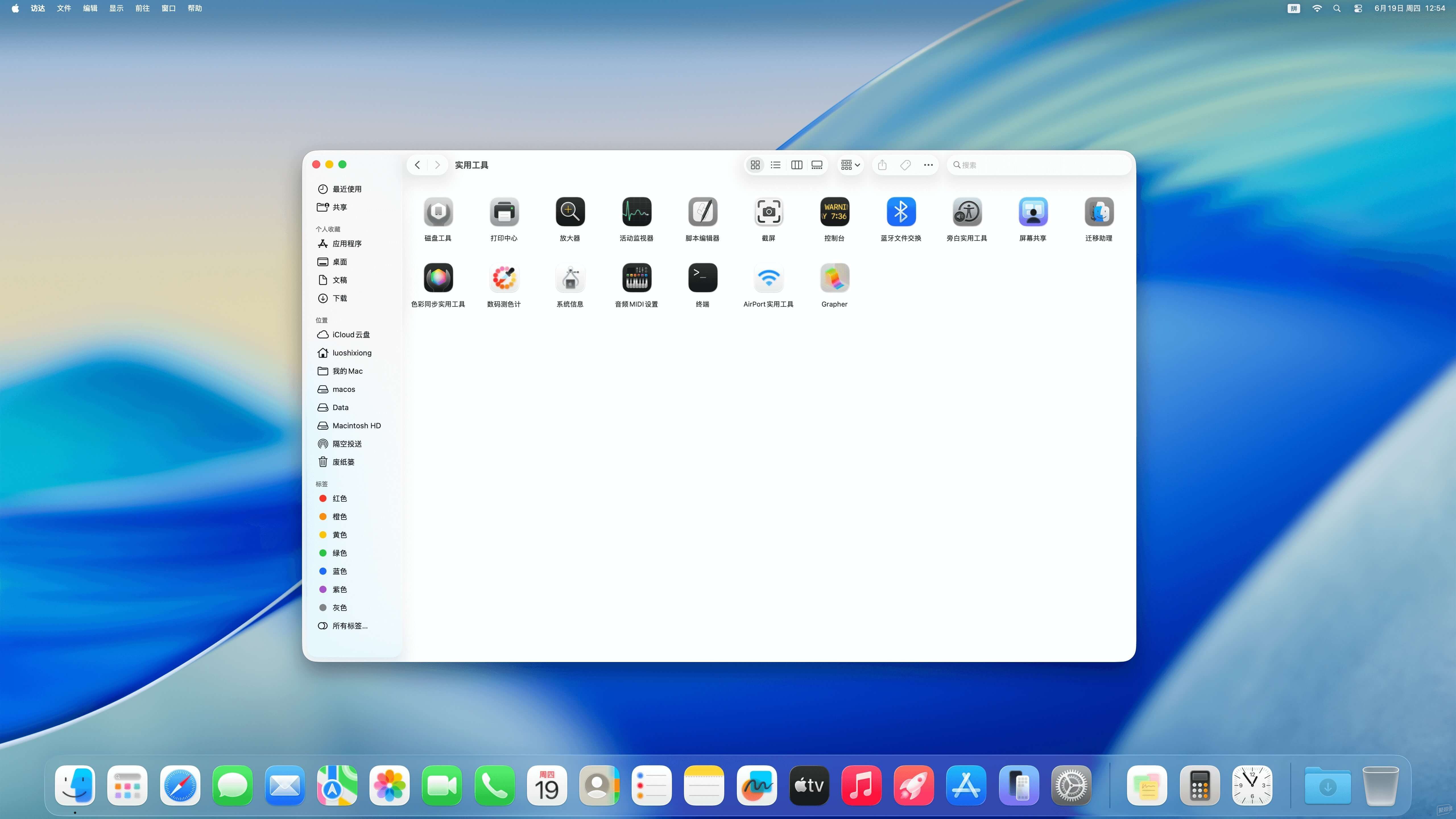Viewport: 1456px width, 819px height.
Task: Select the Audio MIDI Setup (音频MIDI设置) icon
Action: [636, 278]
